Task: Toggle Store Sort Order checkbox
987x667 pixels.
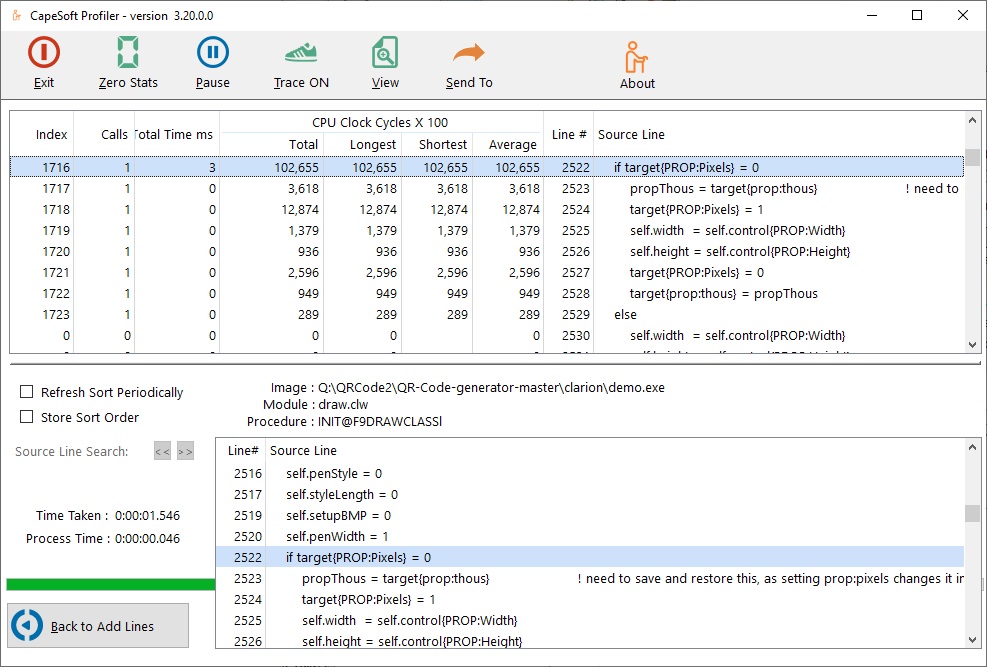Action: (x=27, y=417)
